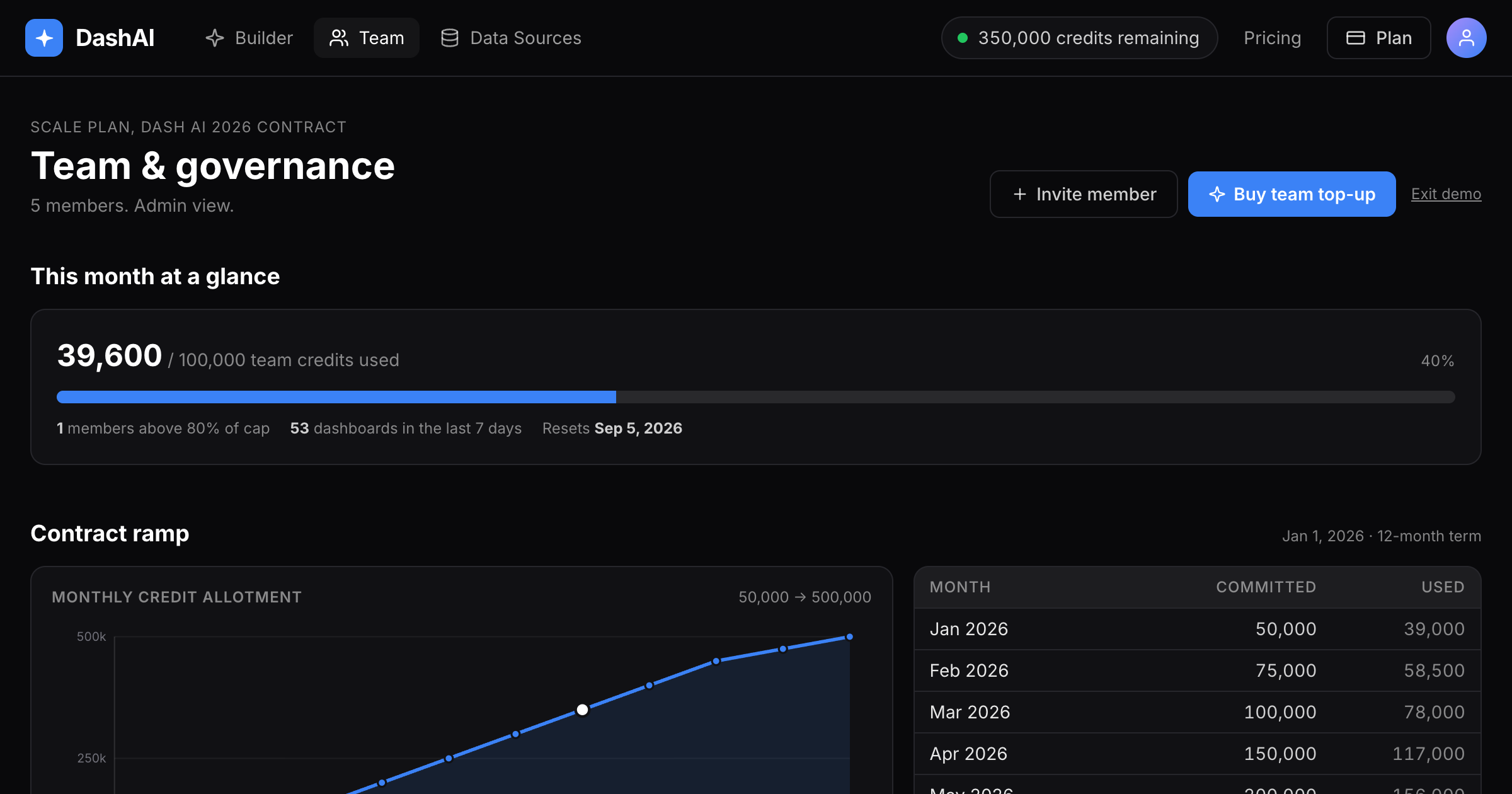Click the Exit demo link
The width and height of the screenshot is (1512, 794).
pyautogui.click(x=1446, y=194)
